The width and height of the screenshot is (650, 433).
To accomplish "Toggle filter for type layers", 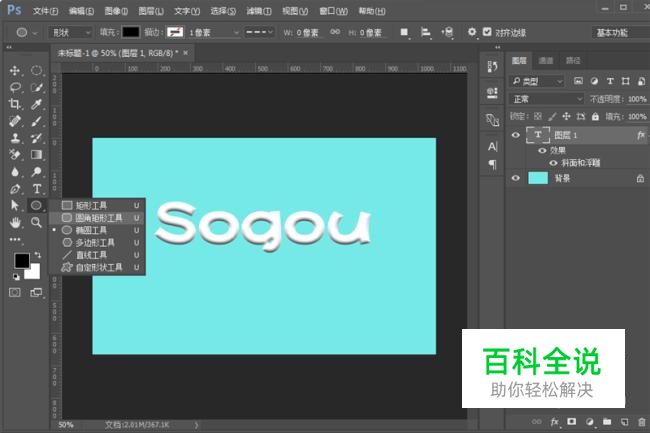I will coord(610,81).
